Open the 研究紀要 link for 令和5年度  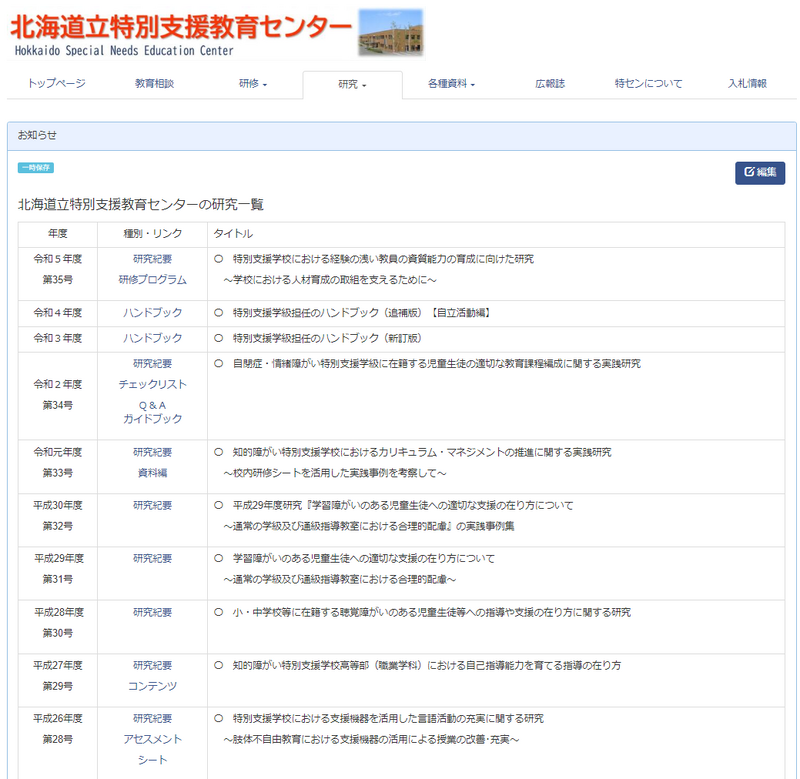[153, 259]
